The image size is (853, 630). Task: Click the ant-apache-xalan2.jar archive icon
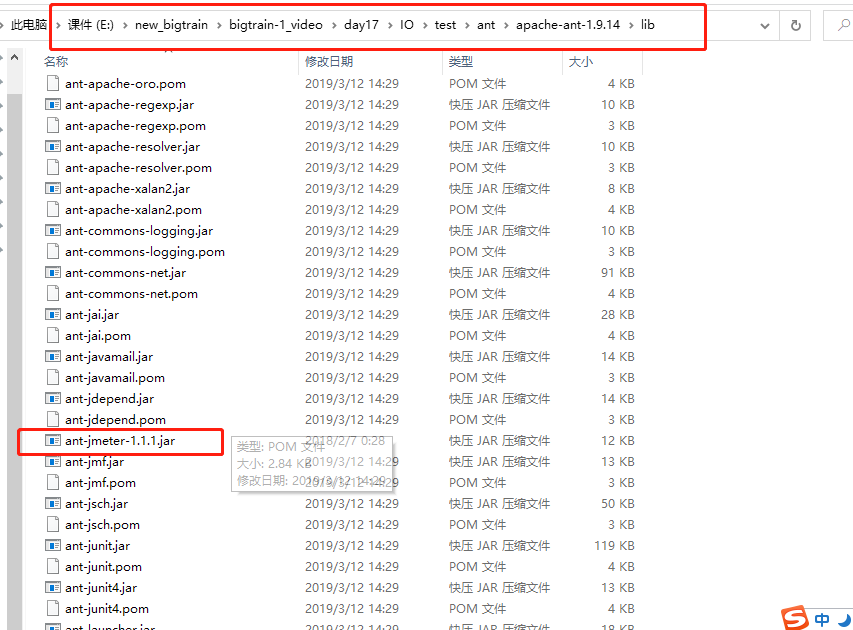pos(53,189)
